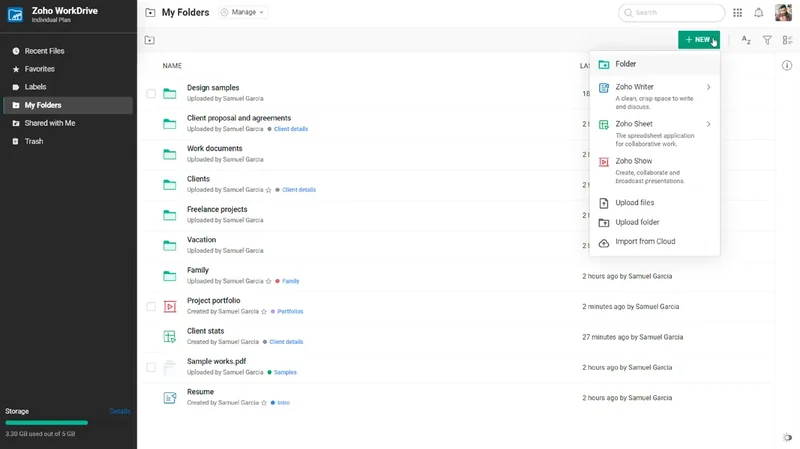This screenshot has height=449, width=800.
Task: Open the filter funnel icon
Action: click(767, 40)
